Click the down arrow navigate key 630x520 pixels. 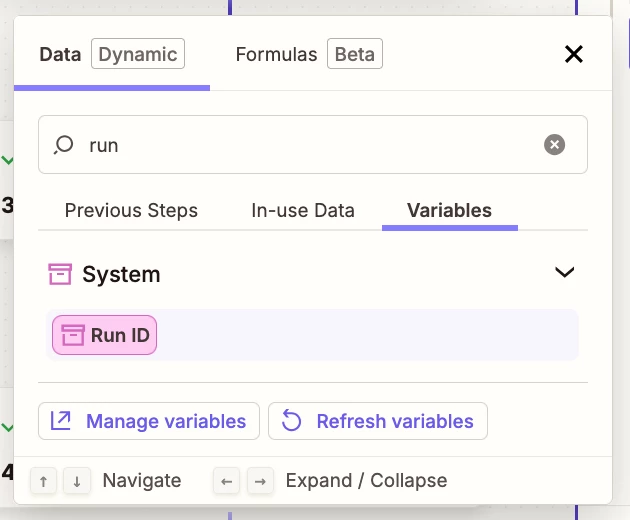(77, 481)
